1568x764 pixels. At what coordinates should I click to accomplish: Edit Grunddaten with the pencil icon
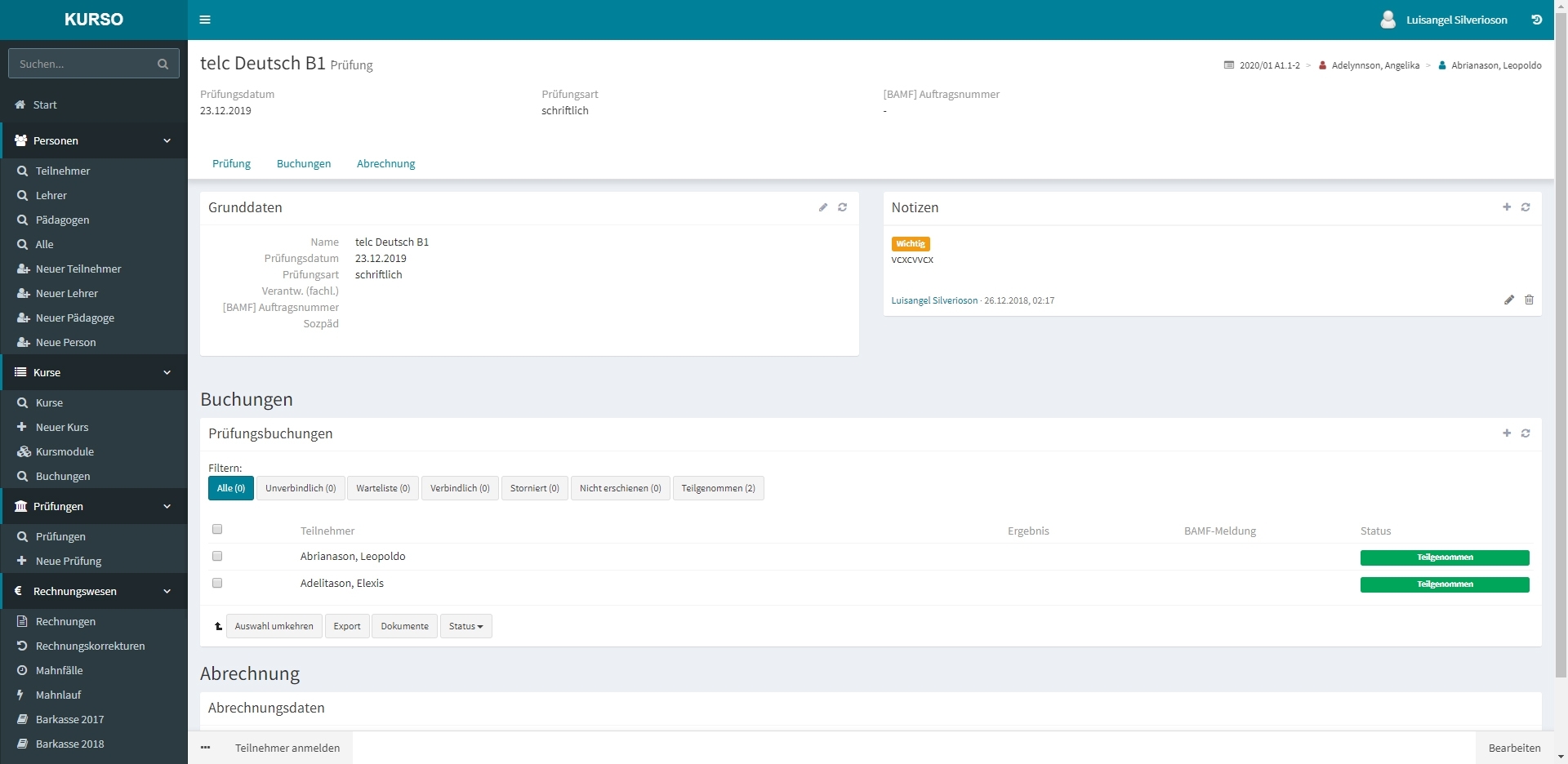click(x=823, y=207)
